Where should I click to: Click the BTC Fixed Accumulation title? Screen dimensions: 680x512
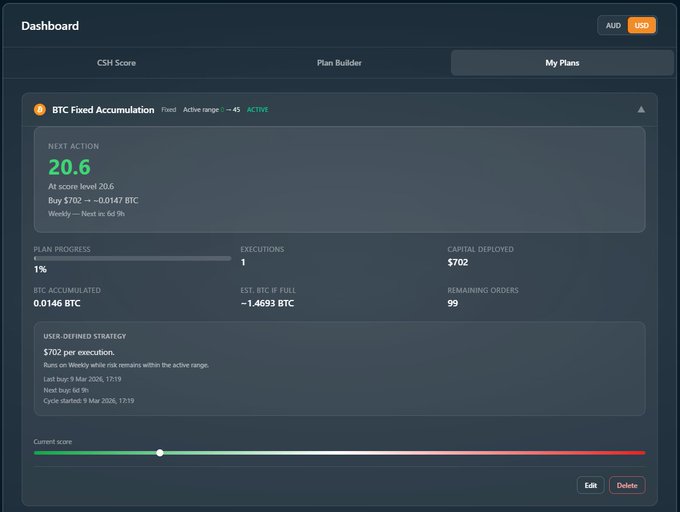(x=103, y=109)
